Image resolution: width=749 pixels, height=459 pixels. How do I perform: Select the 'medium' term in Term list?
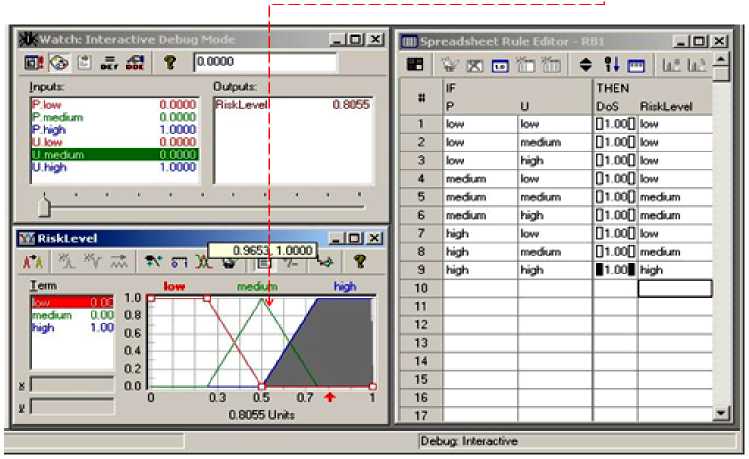click(x=73, y=315)
